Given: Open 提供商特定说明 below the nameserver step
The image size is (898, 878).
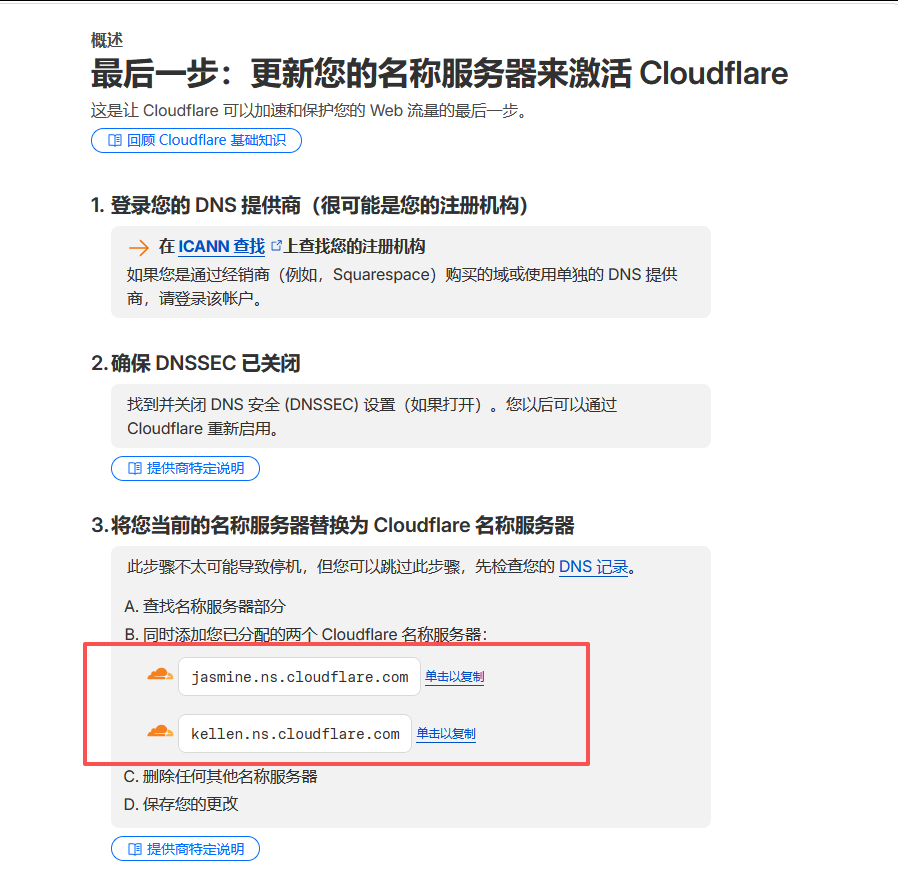Looking at the screenshot, I should [185, 849].
